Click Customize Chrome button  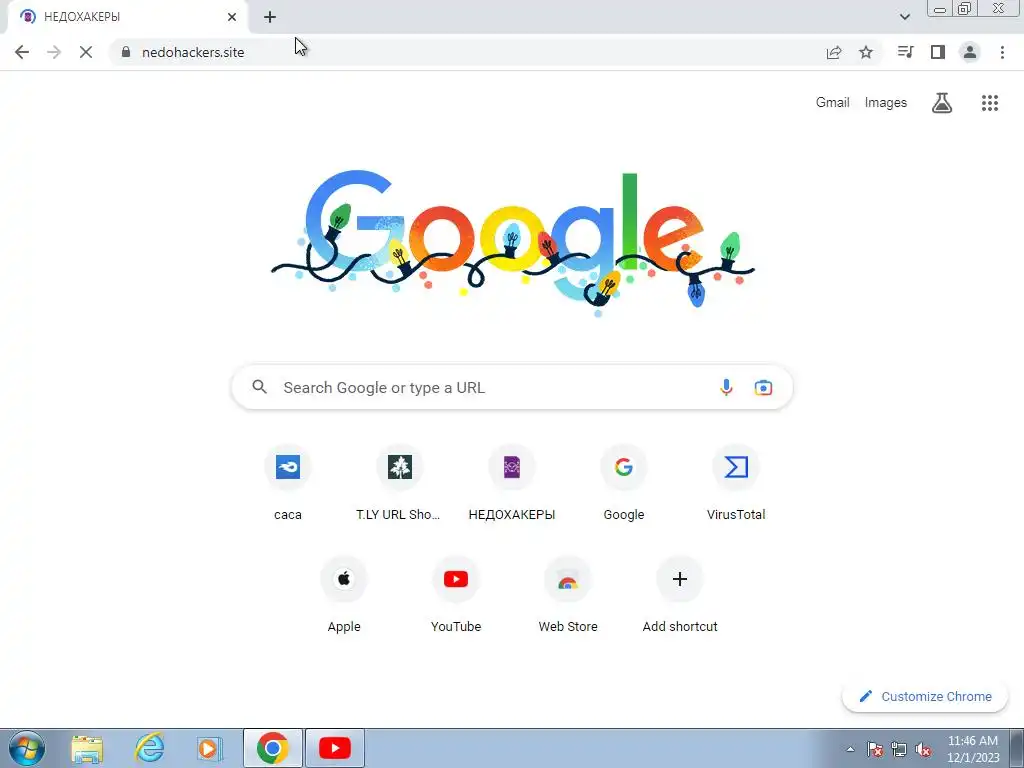click(x=925, y=696)
